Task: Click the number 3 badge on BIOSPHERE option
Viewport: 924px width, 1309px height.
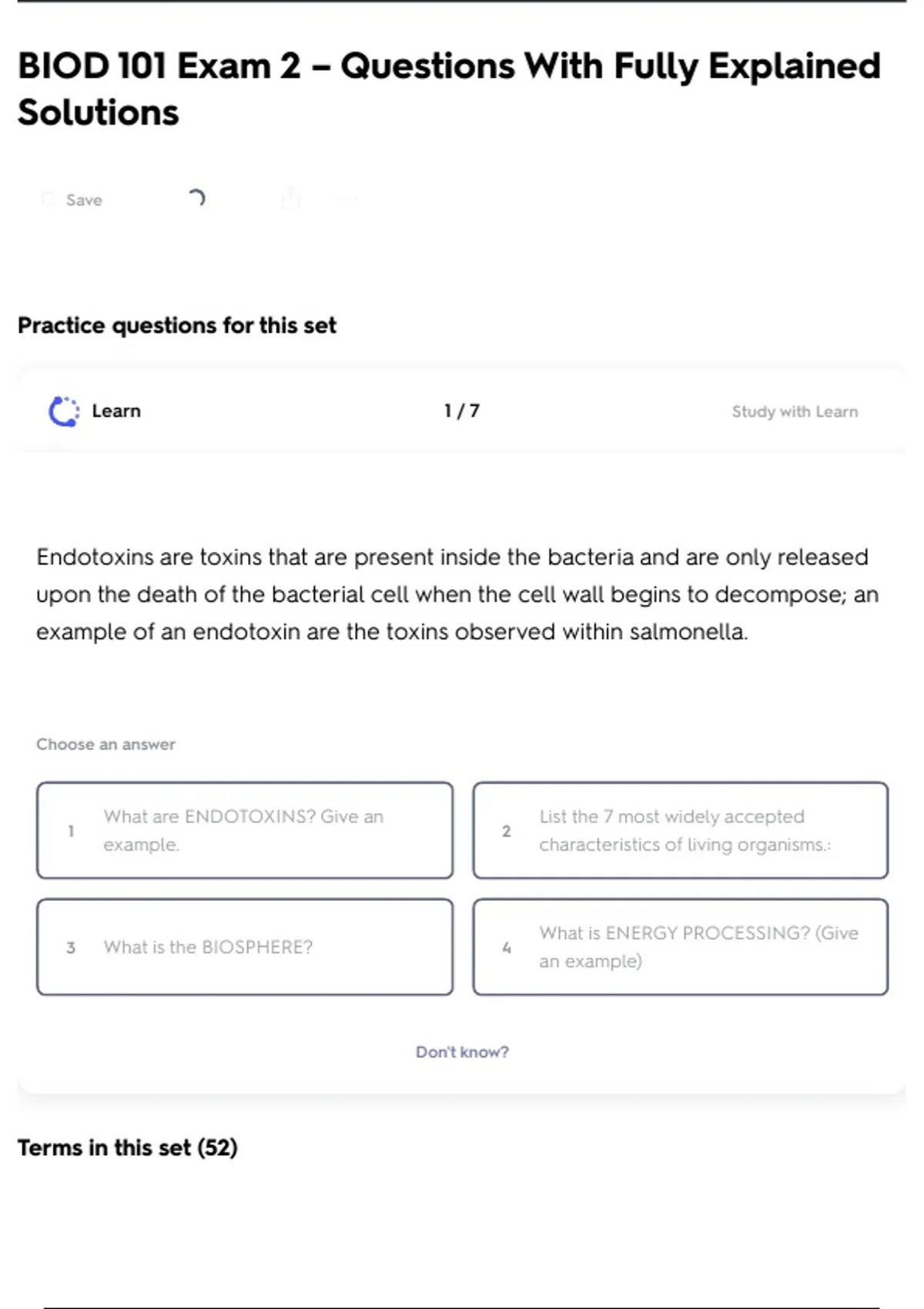Action: click(71, 947)
